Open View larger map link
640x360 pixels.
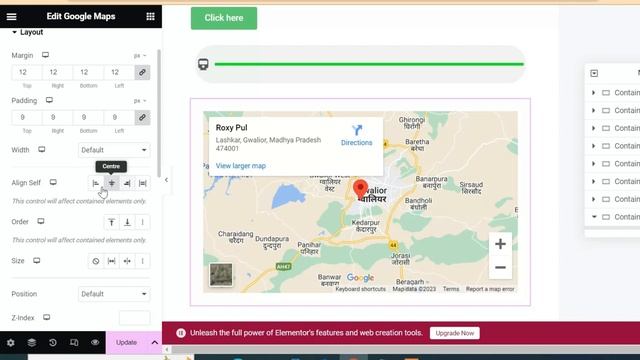(241, 166)
